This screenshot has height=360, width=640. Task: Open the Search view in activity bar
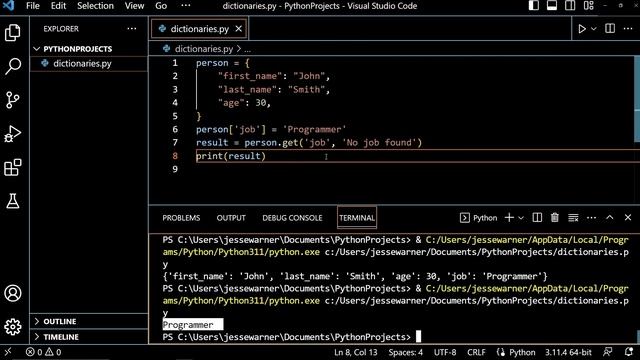pos(13,66)
